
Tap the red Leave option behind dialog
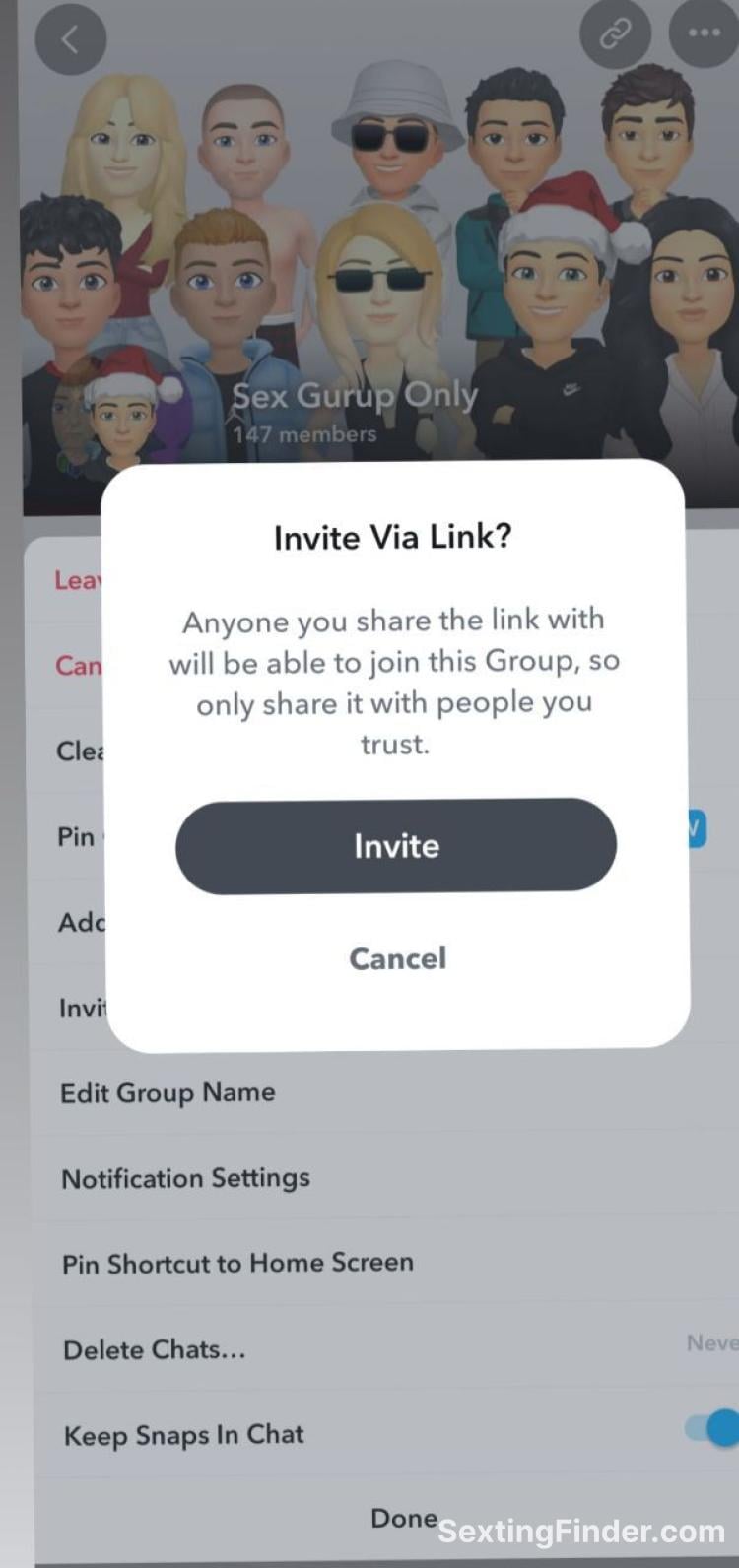[78, 580]
